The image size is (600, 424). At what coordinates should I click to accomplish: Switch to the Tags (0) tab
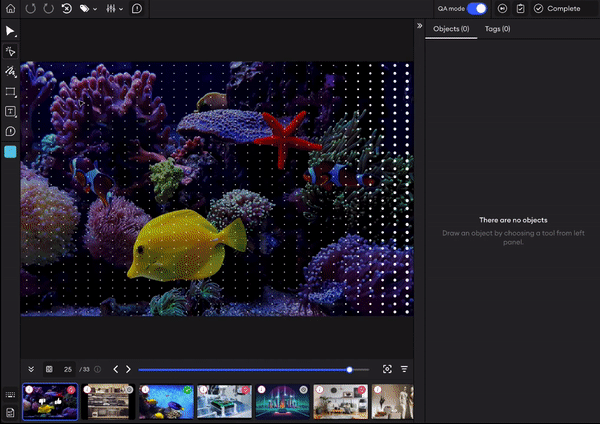pyautogui.click(x=497, y=29)
